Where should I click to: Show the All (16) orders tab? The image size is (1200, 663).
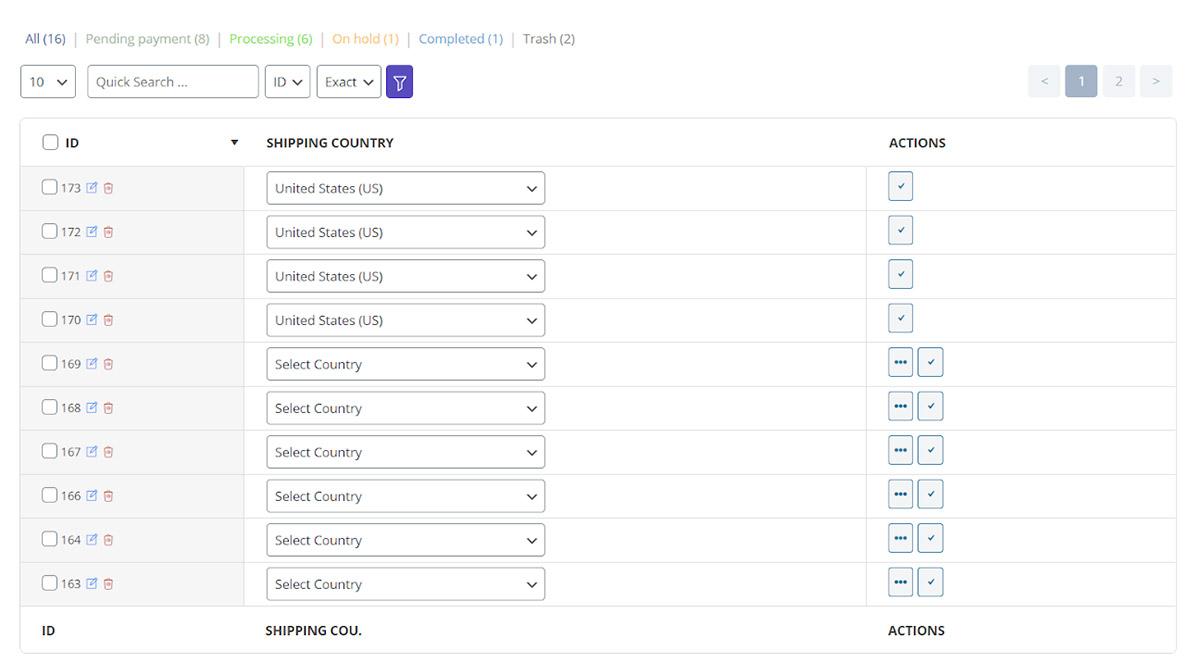click(45, 39)
